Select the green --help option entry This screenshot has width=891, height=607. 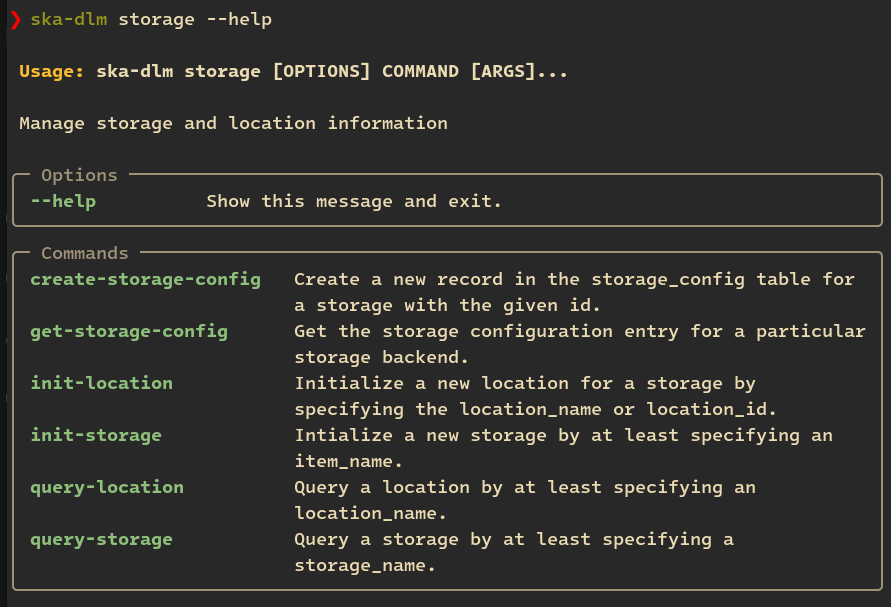coord(63,201)
